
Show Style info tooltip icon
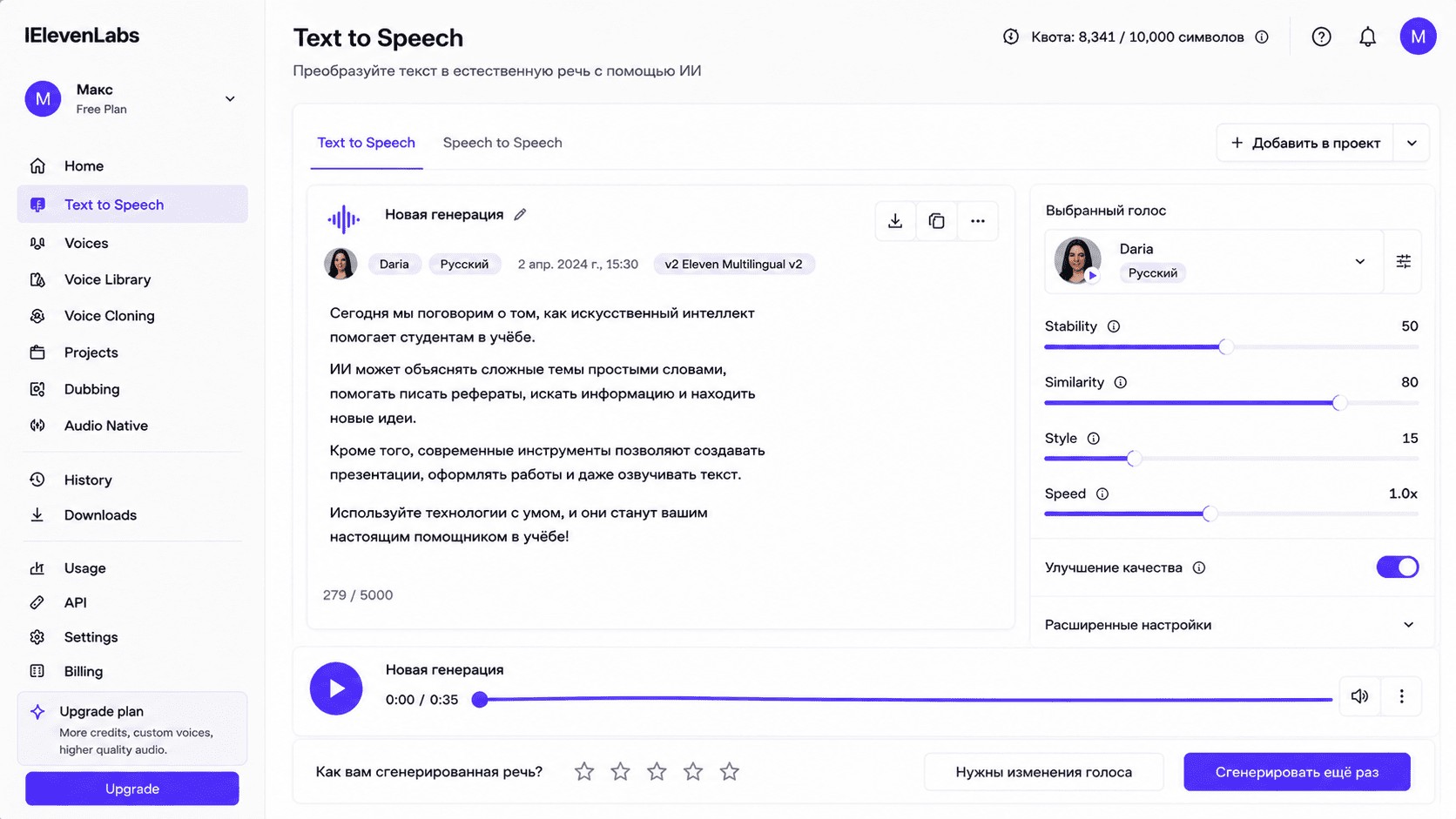pos(1094,439)
